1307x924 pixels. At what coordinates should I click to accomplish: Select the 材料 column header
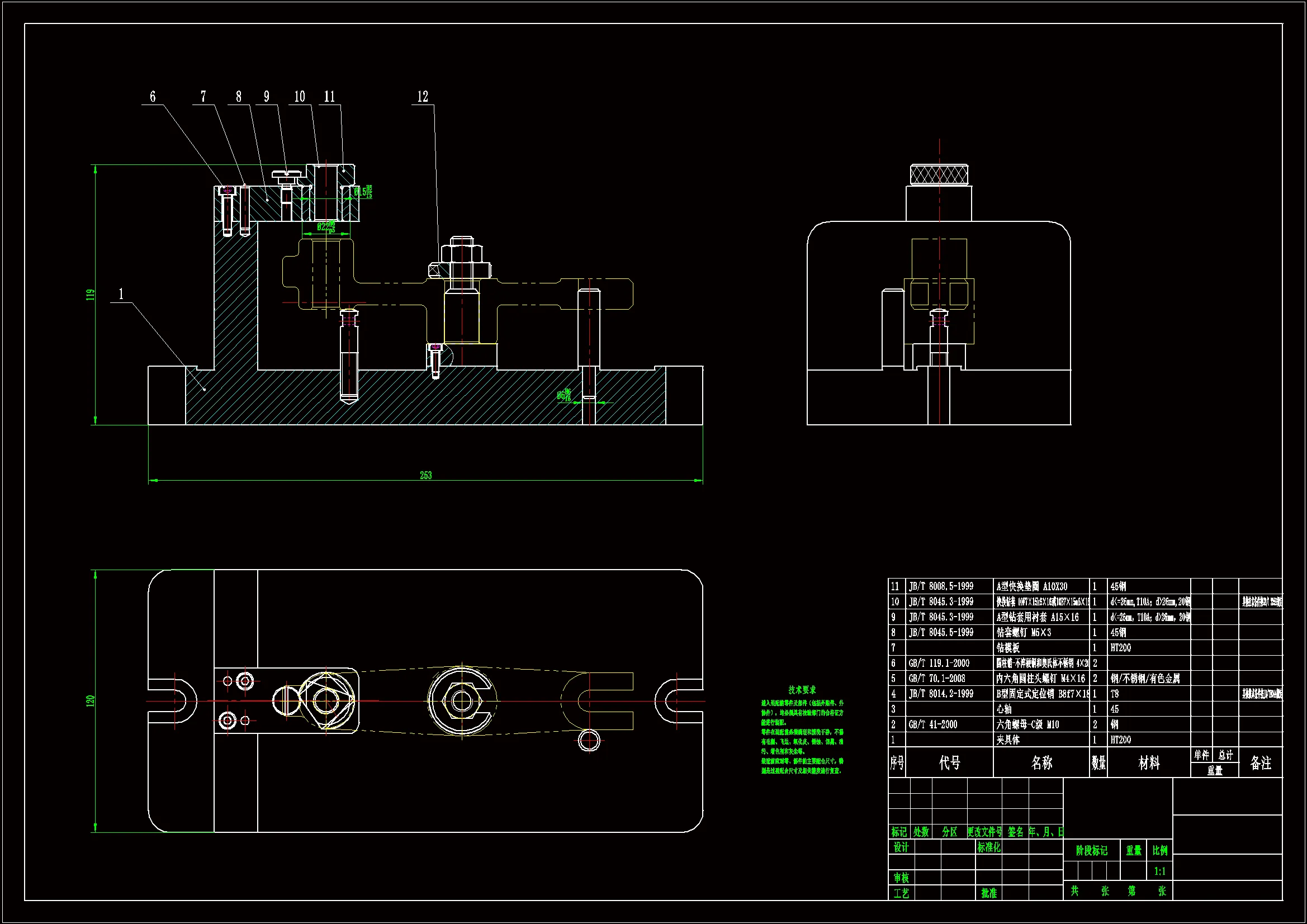pos(1149,763)
